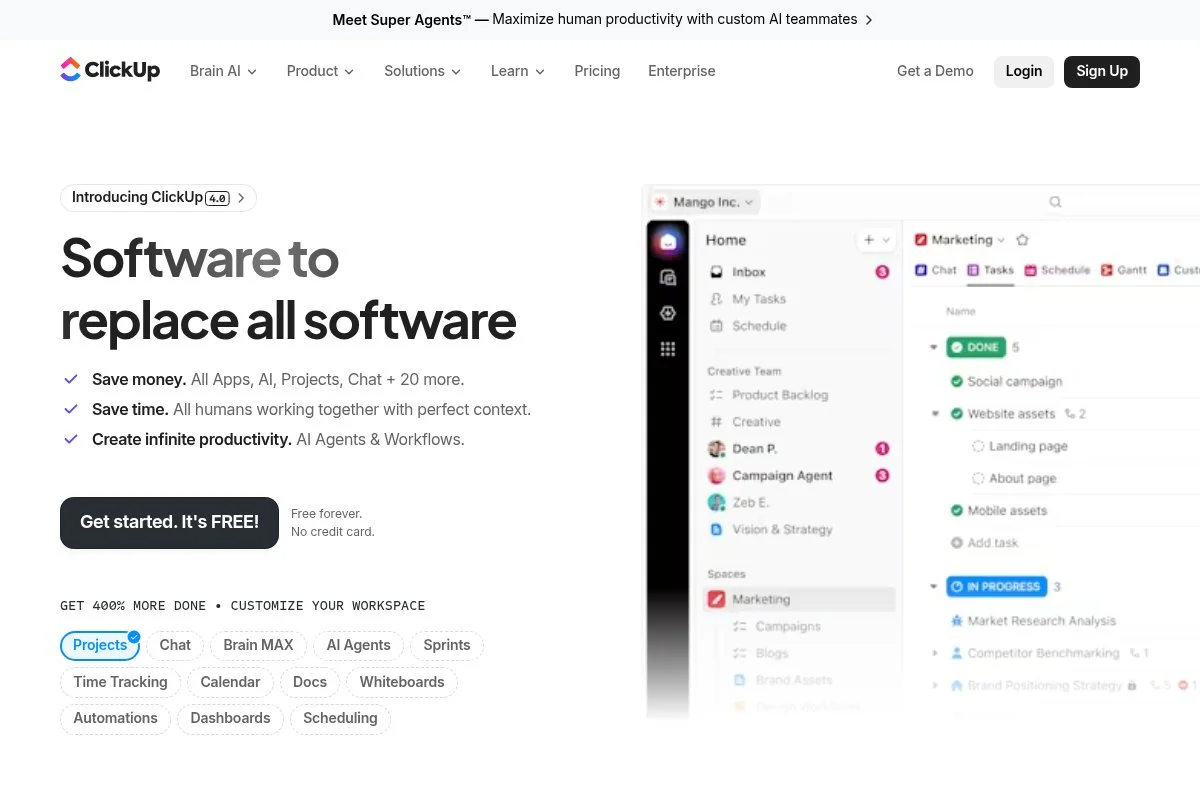This screenshot has height=800, width=1200.
Task: Click the ClickUp logo in the navbar
Action: coord(110,70)
